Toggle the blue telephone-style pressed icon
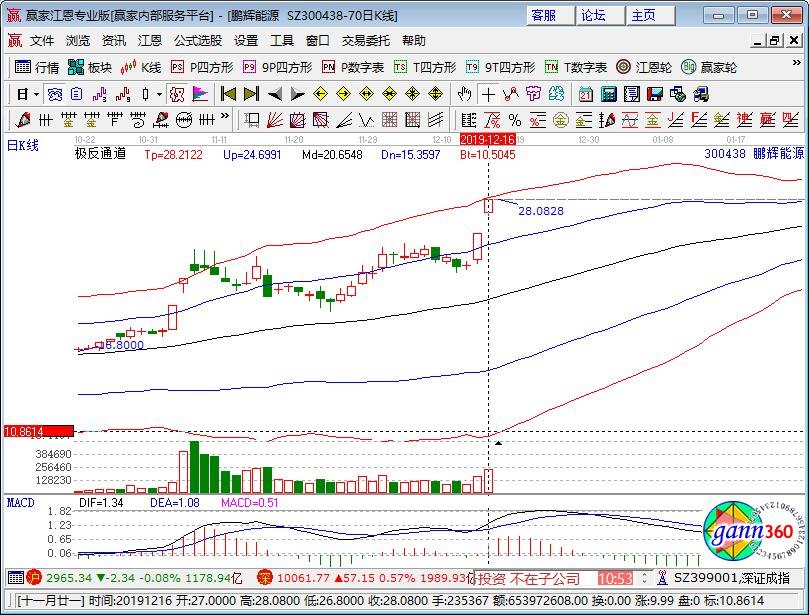Image resolution: width=809 pixels, height=615 pixels. coord(55,94)
